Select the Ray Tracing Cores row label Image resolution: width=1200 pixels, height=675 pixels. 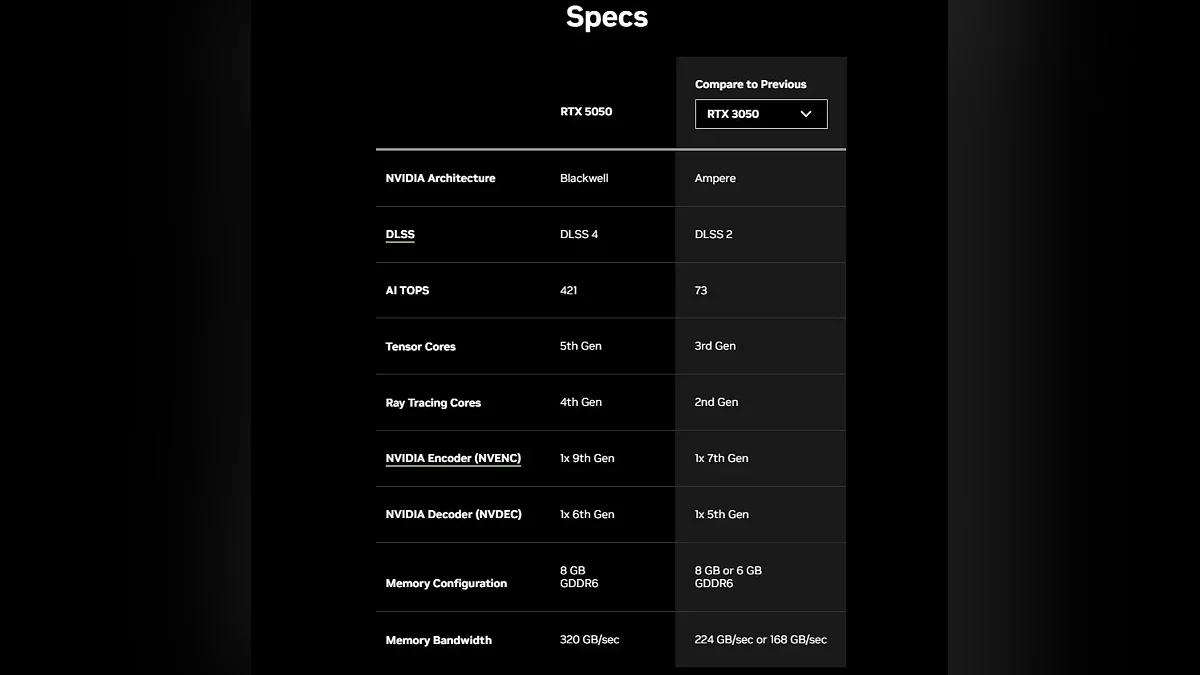point(433,402)
